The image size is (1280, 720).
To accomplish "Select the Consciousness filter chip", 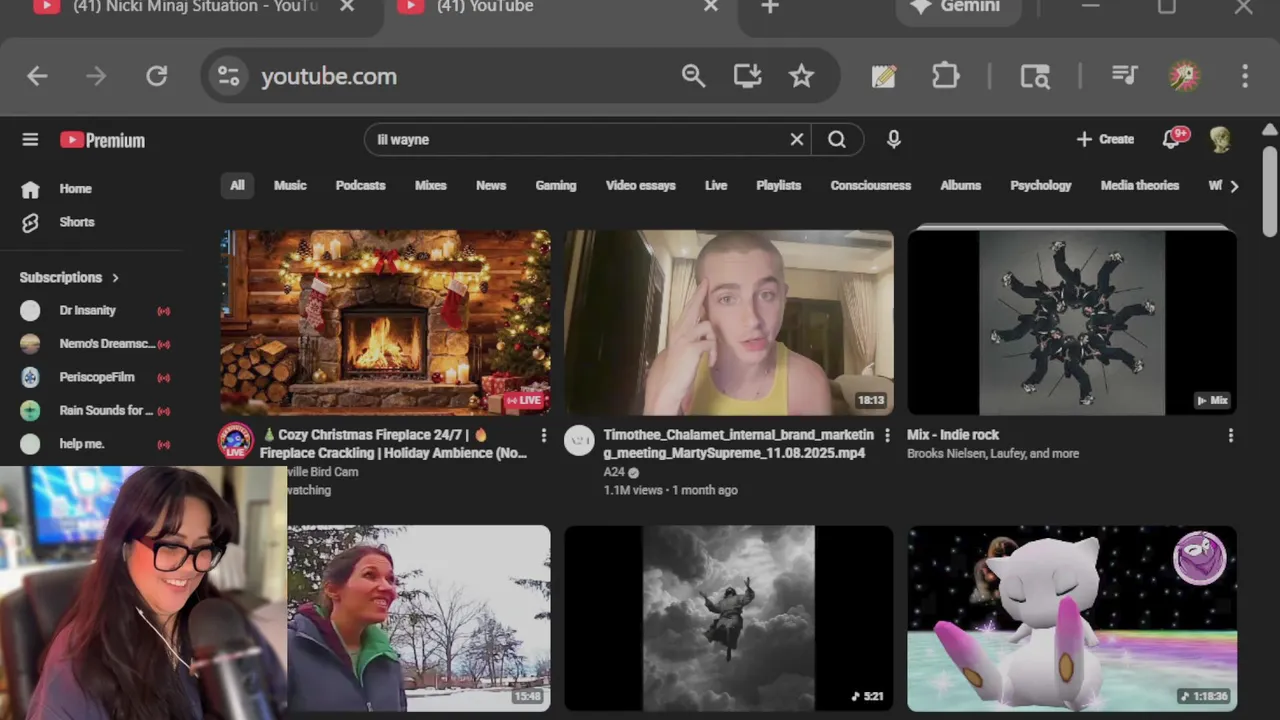I will [871, 186].
